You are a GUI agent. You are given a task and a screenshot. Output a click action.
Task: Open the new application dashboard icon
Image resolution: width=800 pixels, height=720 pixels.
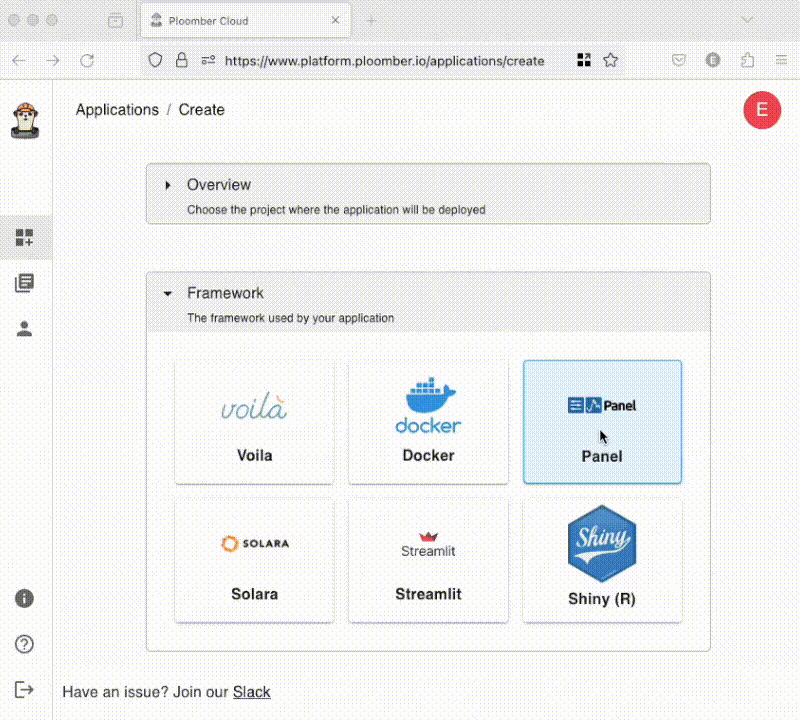pos(25,238)
